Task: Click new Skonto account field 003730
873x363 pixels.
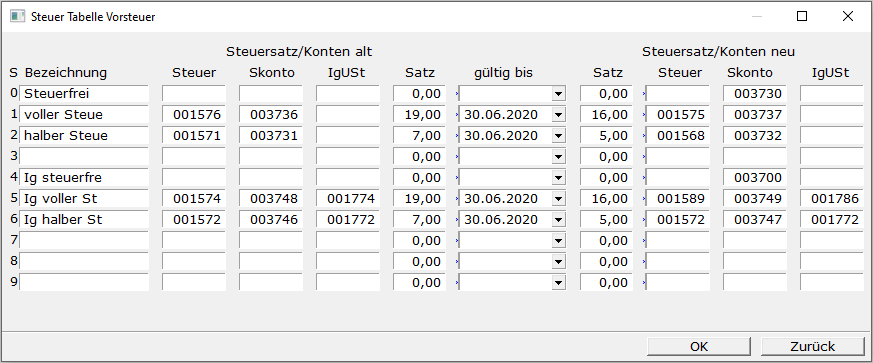Action: (755, 94)
